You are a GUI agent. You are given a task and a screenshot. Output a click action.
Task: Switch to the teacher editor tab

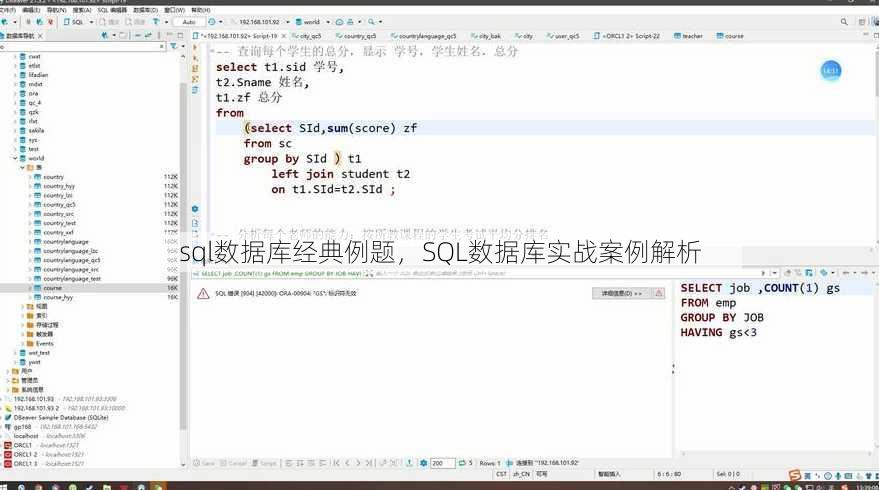688,36
